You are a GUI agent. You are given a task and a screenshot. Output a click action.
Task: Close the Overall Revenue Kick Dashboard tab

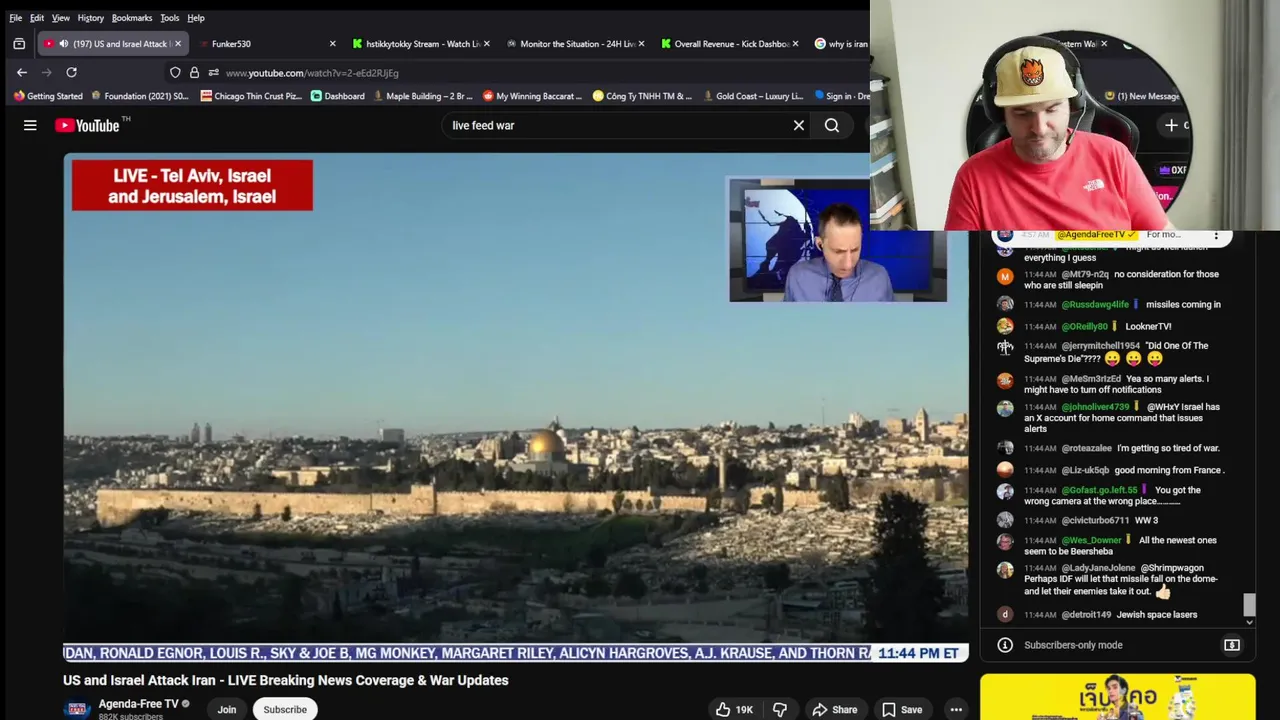pos(794,44)
